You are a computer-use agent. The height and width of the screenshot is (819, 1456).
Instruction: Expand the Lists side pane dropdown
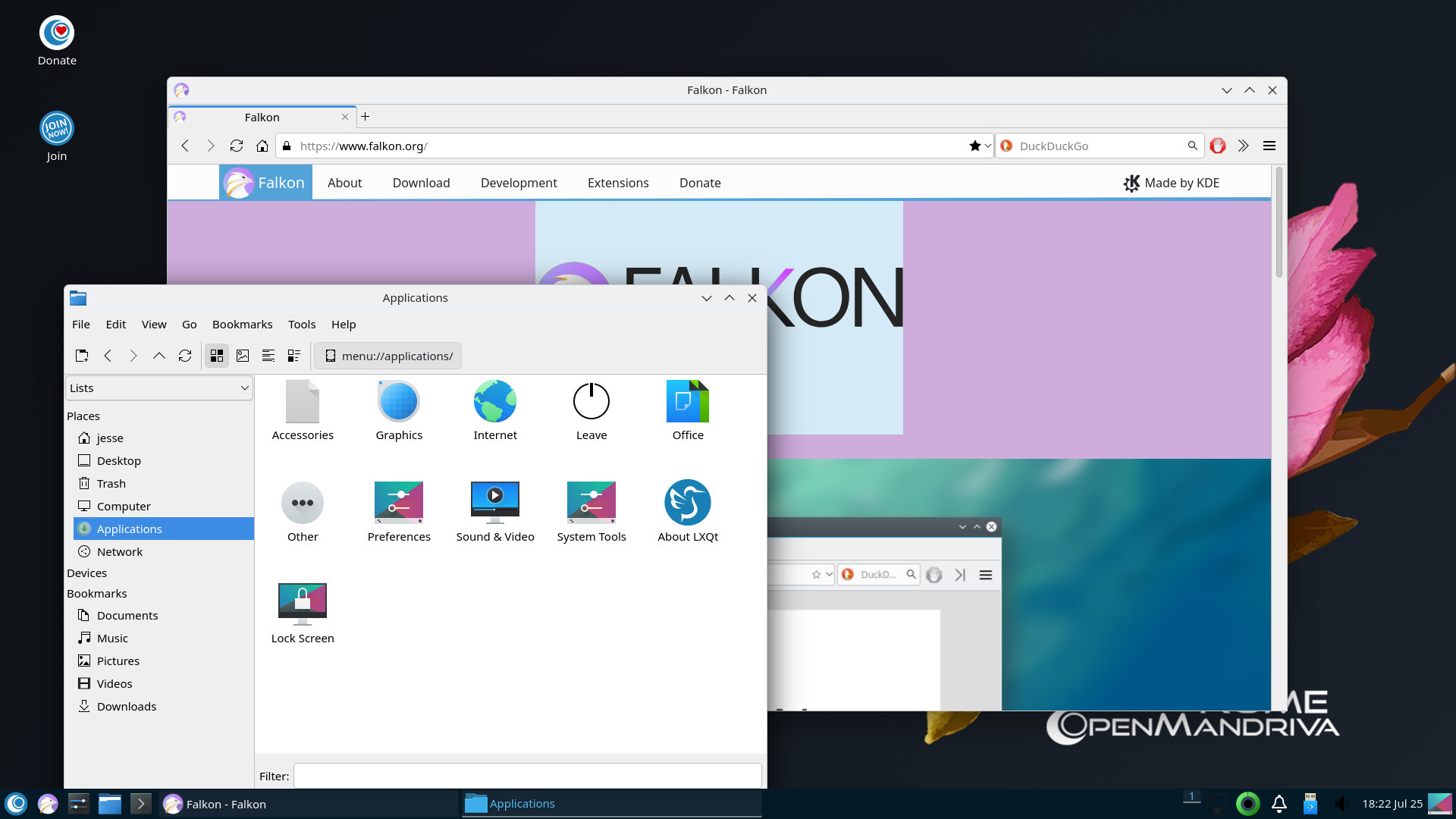(x=159, y=388)
